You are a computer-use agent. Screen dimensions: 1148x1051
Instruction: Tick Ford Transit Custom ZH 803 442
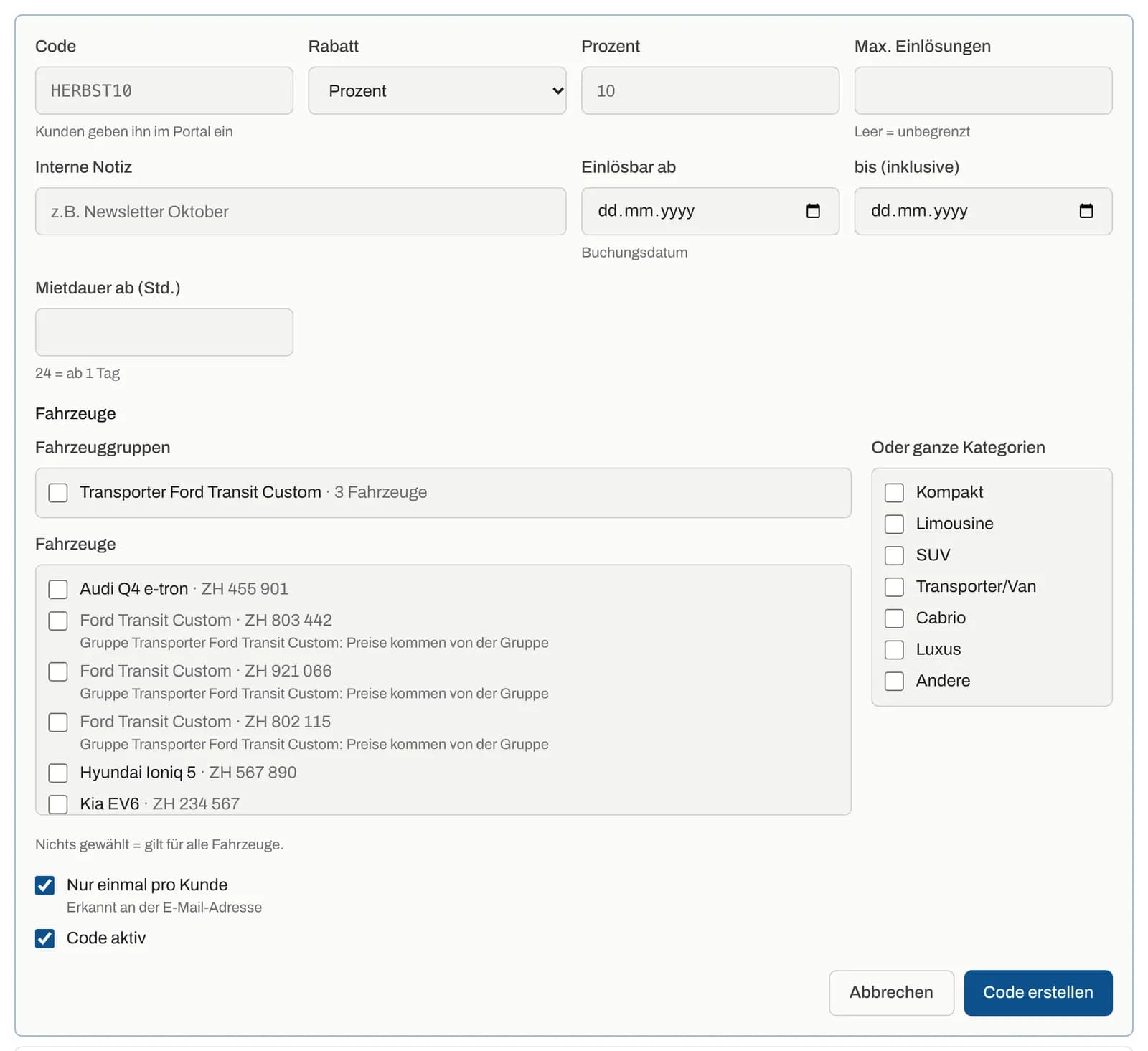tap(58, 621)
